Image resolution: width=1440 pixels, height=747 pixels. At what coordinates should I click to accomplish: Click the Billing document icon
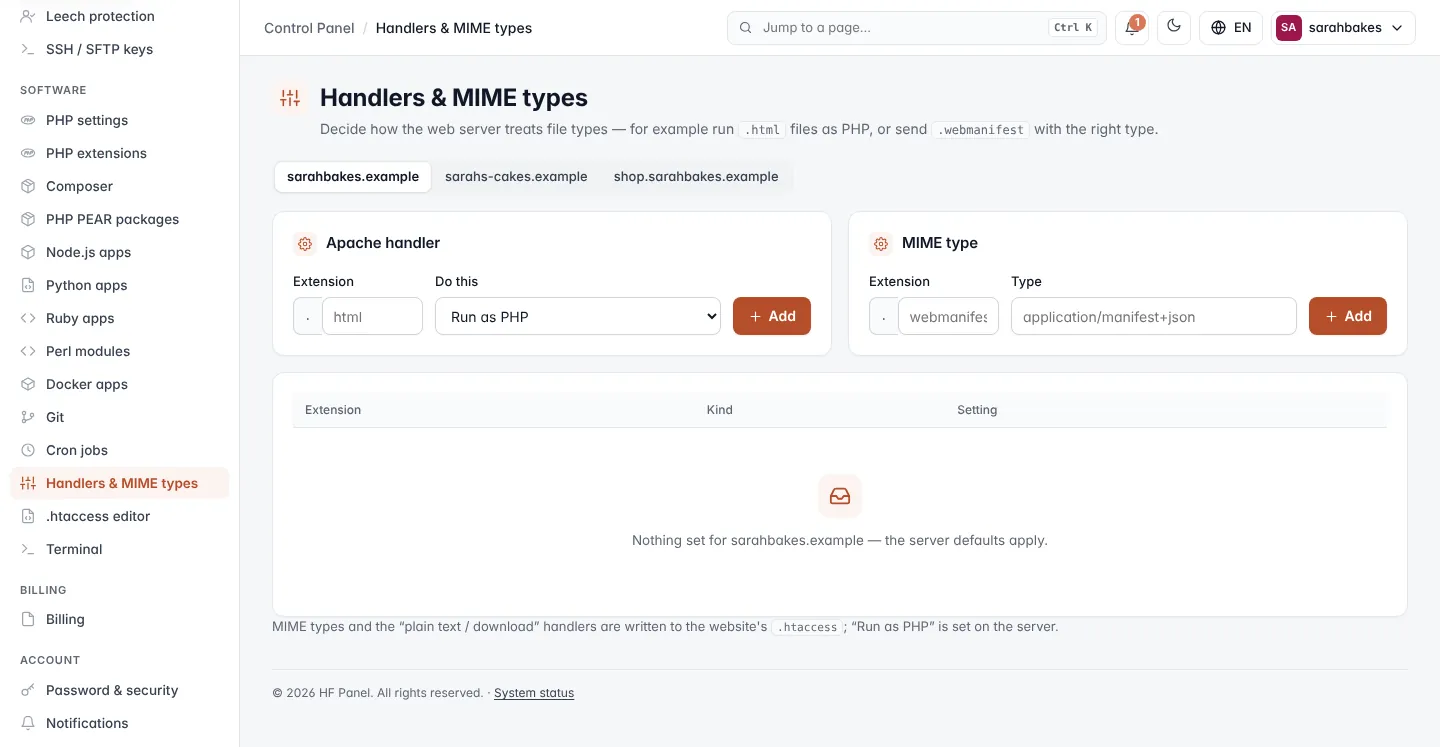(x=28, y=619)
